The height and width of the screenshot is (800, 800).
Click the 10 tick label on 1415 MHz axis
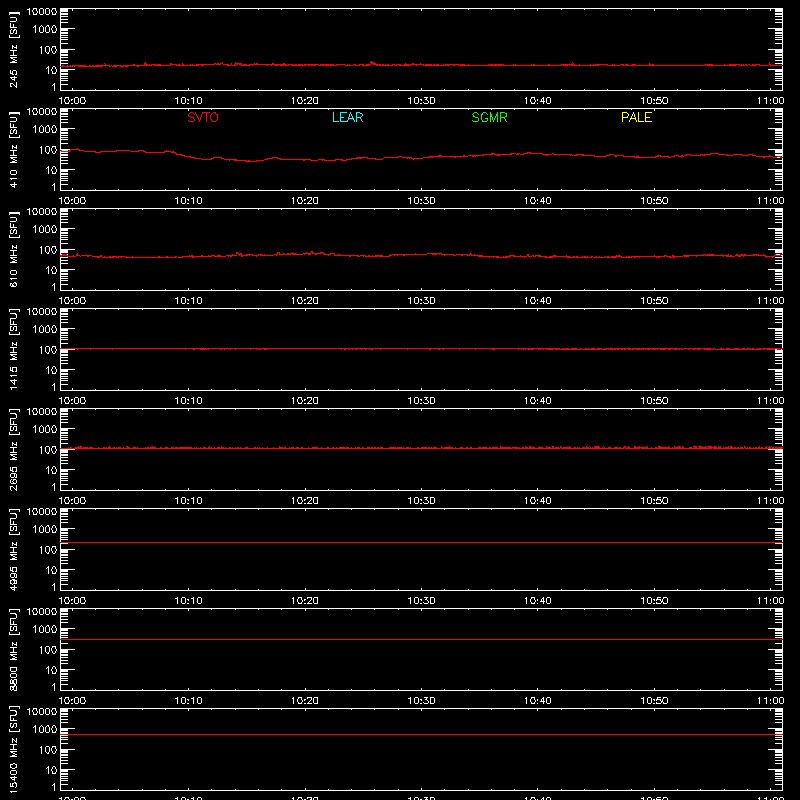pyautogui.click(x=51, y=370)
